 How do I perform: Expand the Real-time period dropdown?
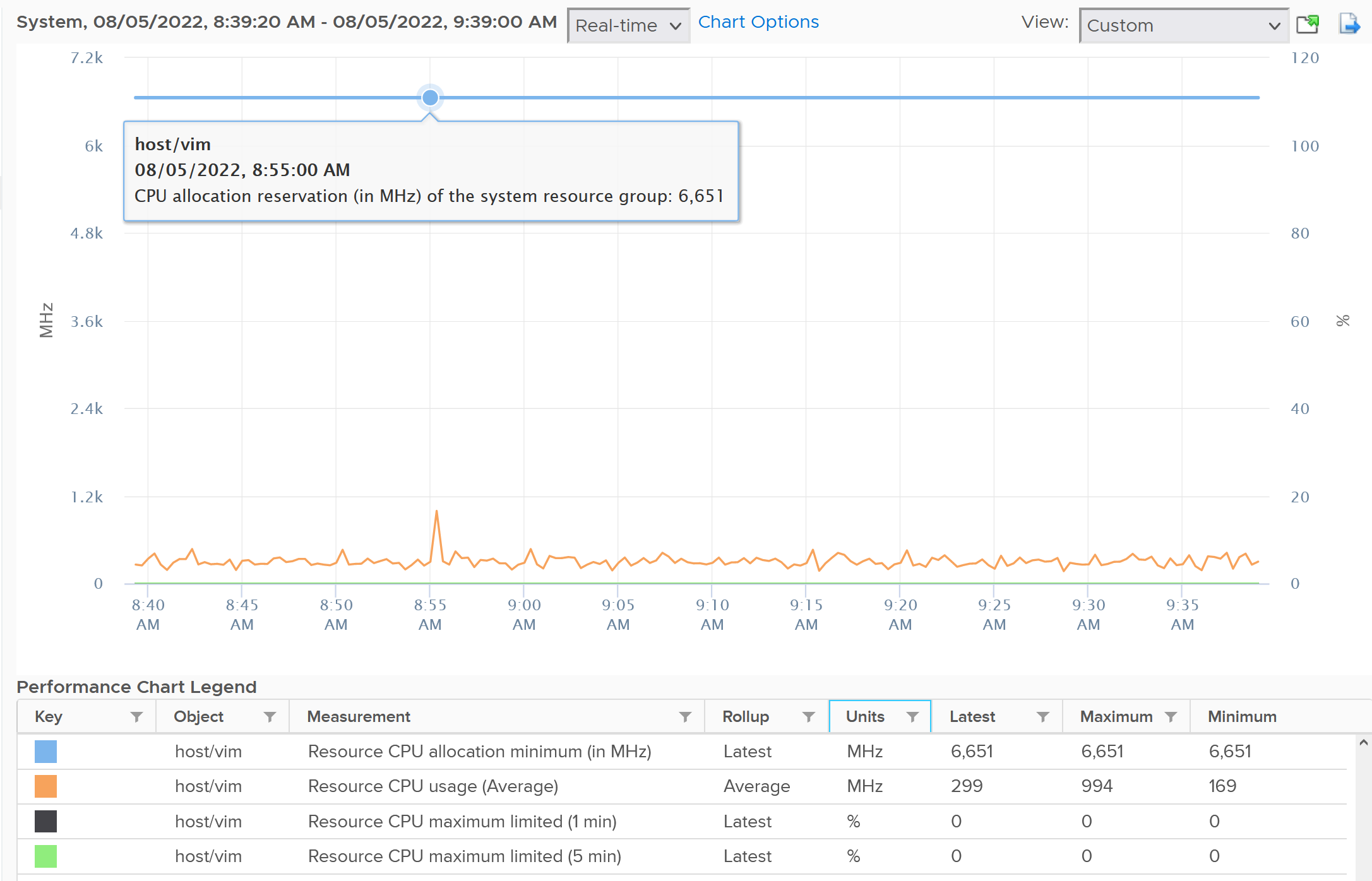coord(628,26)
